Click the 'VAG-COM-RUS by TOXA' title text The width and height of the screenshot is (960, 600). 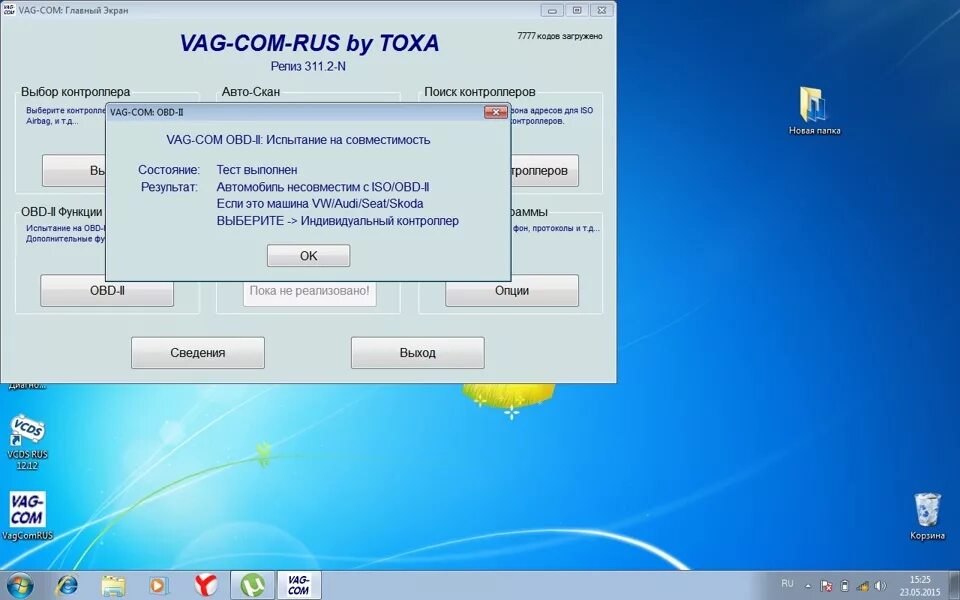[309, 43]
